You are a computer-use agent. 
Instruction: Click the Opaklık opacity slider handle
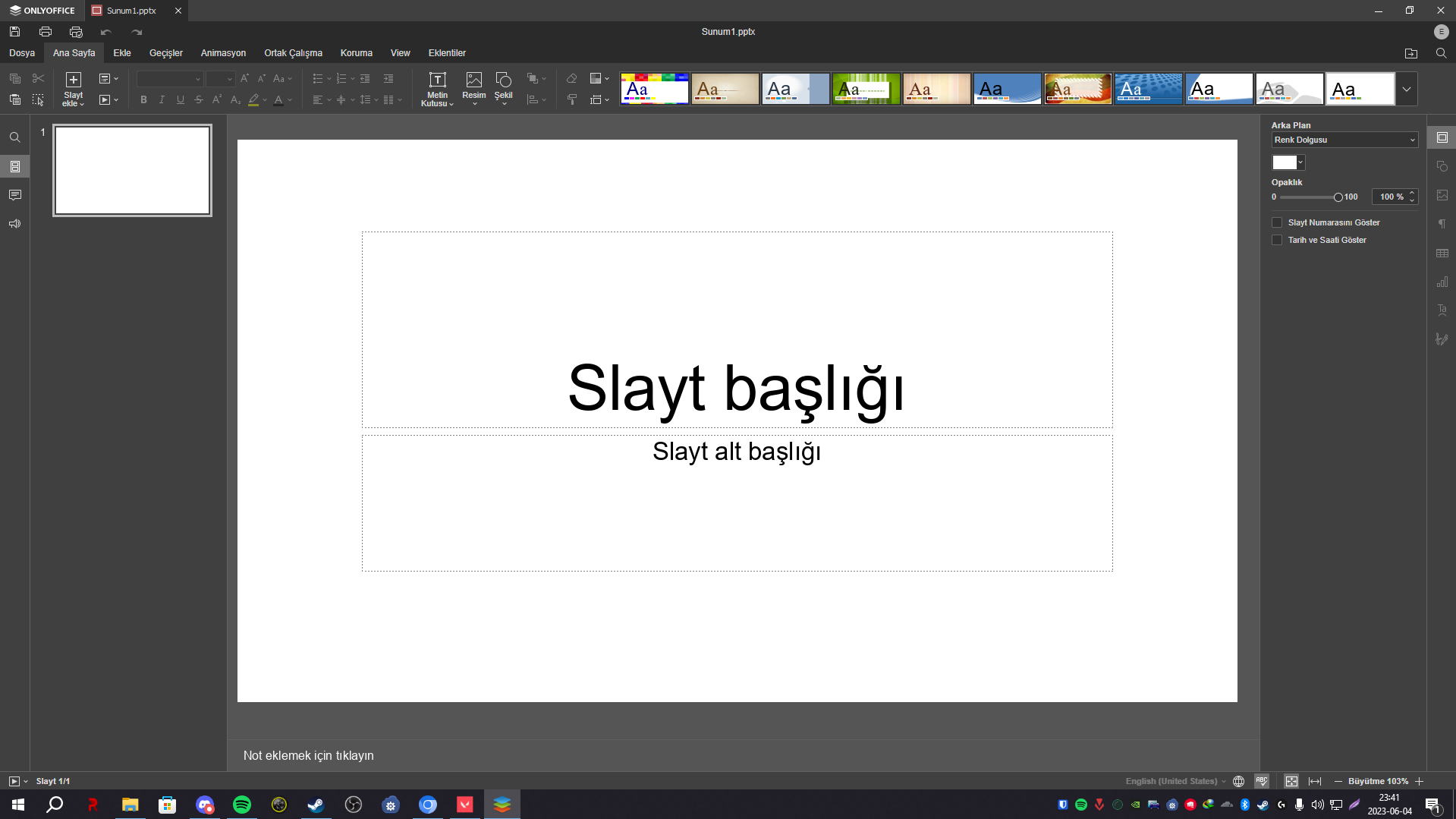[x=1338, y=197]
